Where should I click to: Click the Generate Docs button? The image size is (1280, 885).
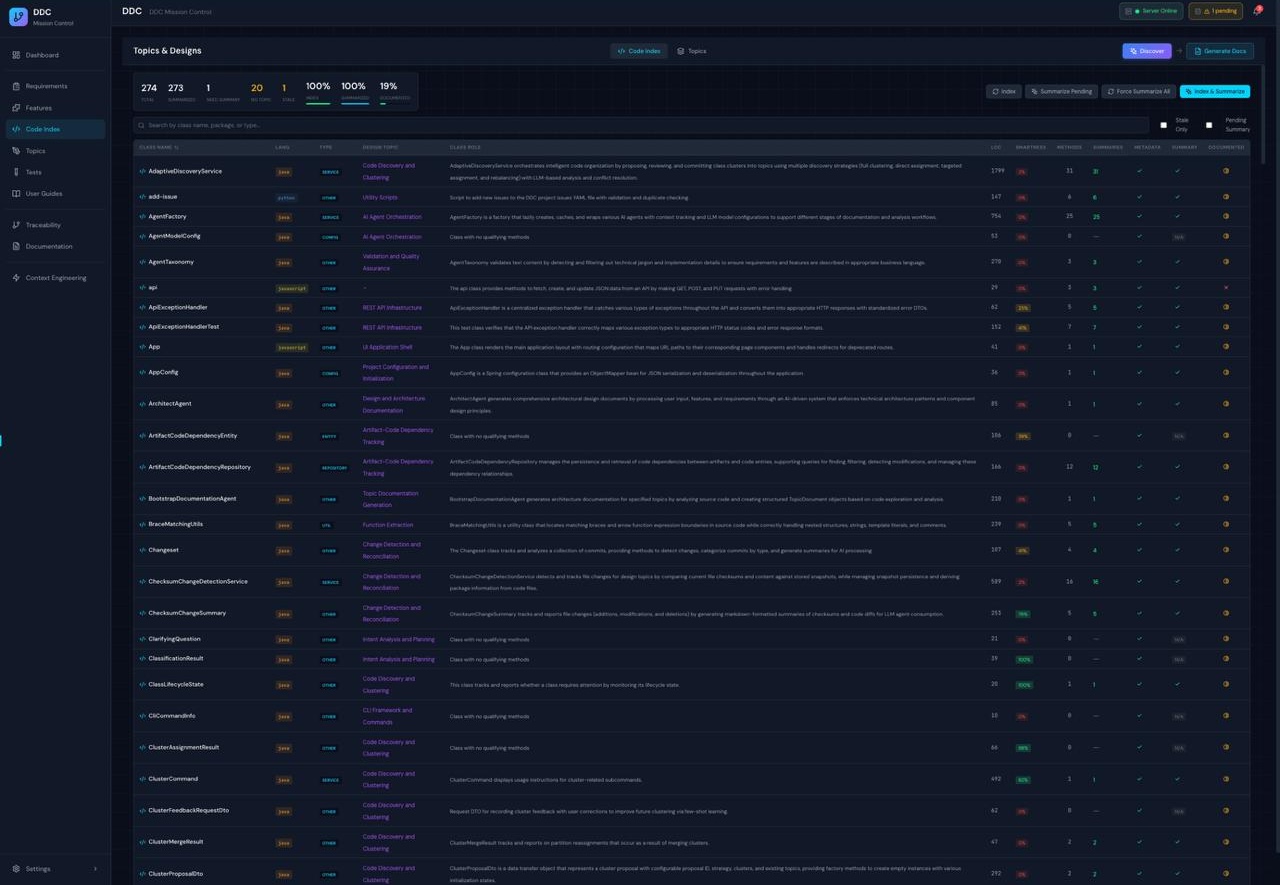point(1219,50)
